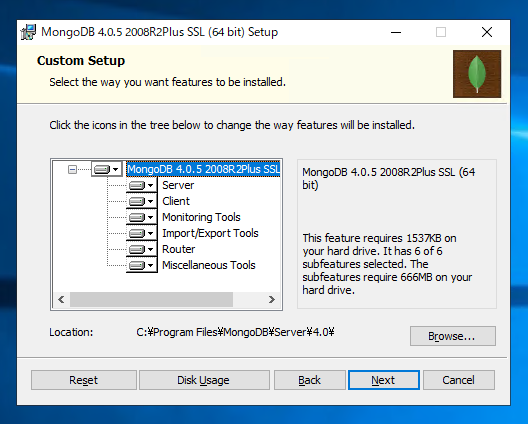Screen dimensions: 528x424
Task: Cancel the MongoDB setup
Action: click(x=459, y=380)
